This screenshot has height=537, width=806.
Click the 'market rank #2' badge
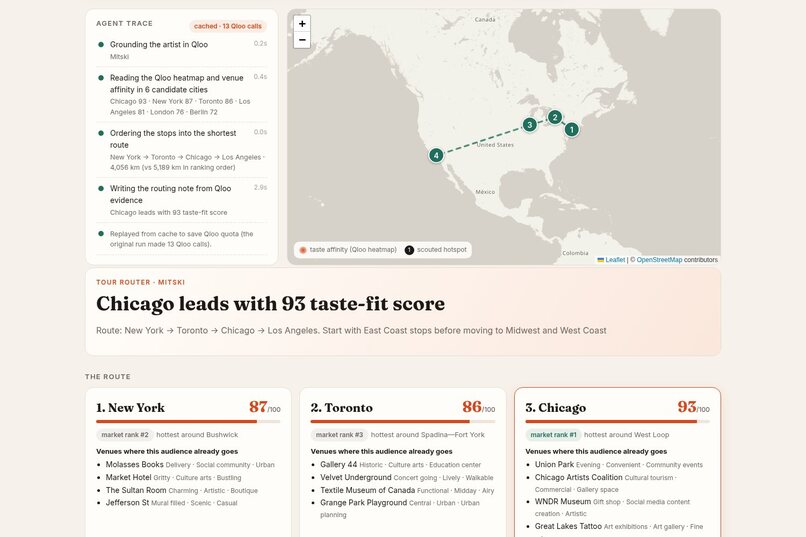(x=125, y=435)
